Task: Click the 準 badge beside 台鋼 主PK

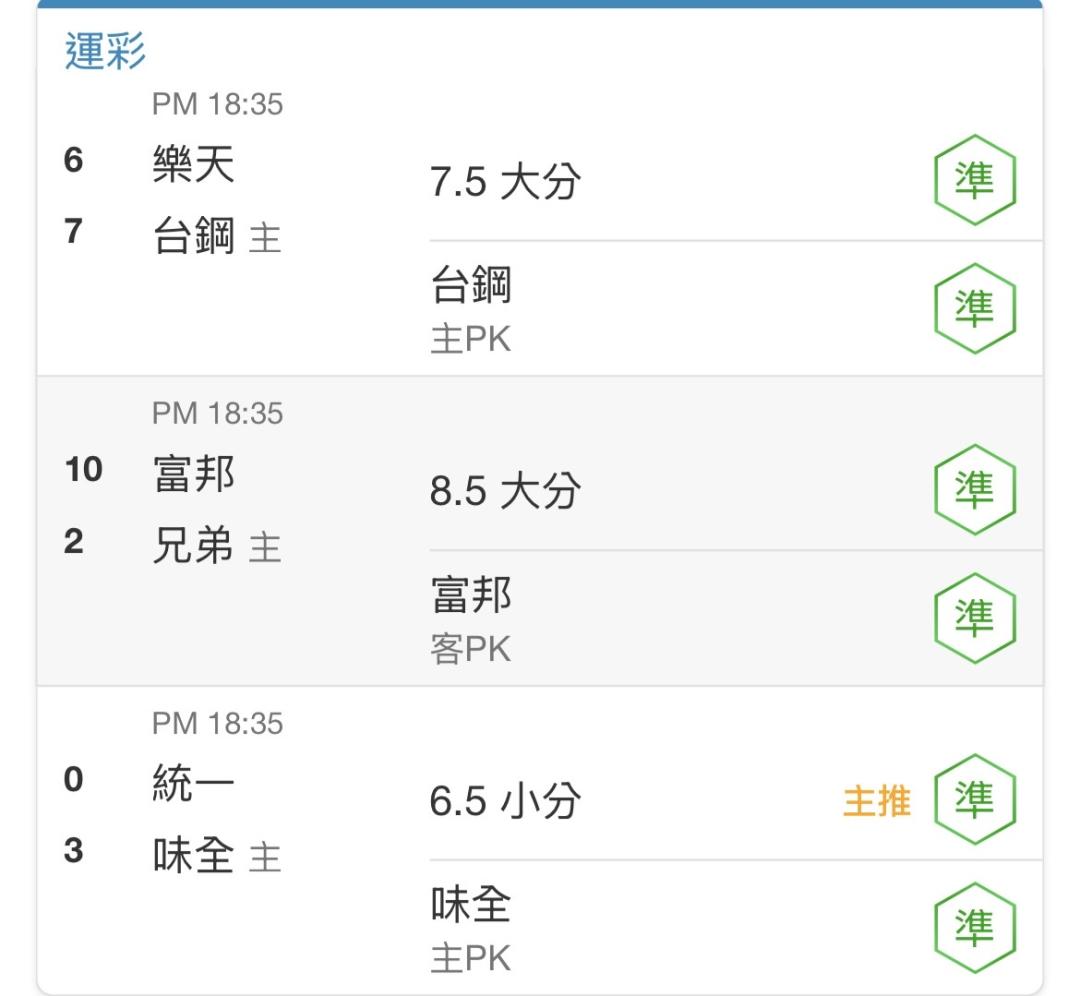Action: 975,309
